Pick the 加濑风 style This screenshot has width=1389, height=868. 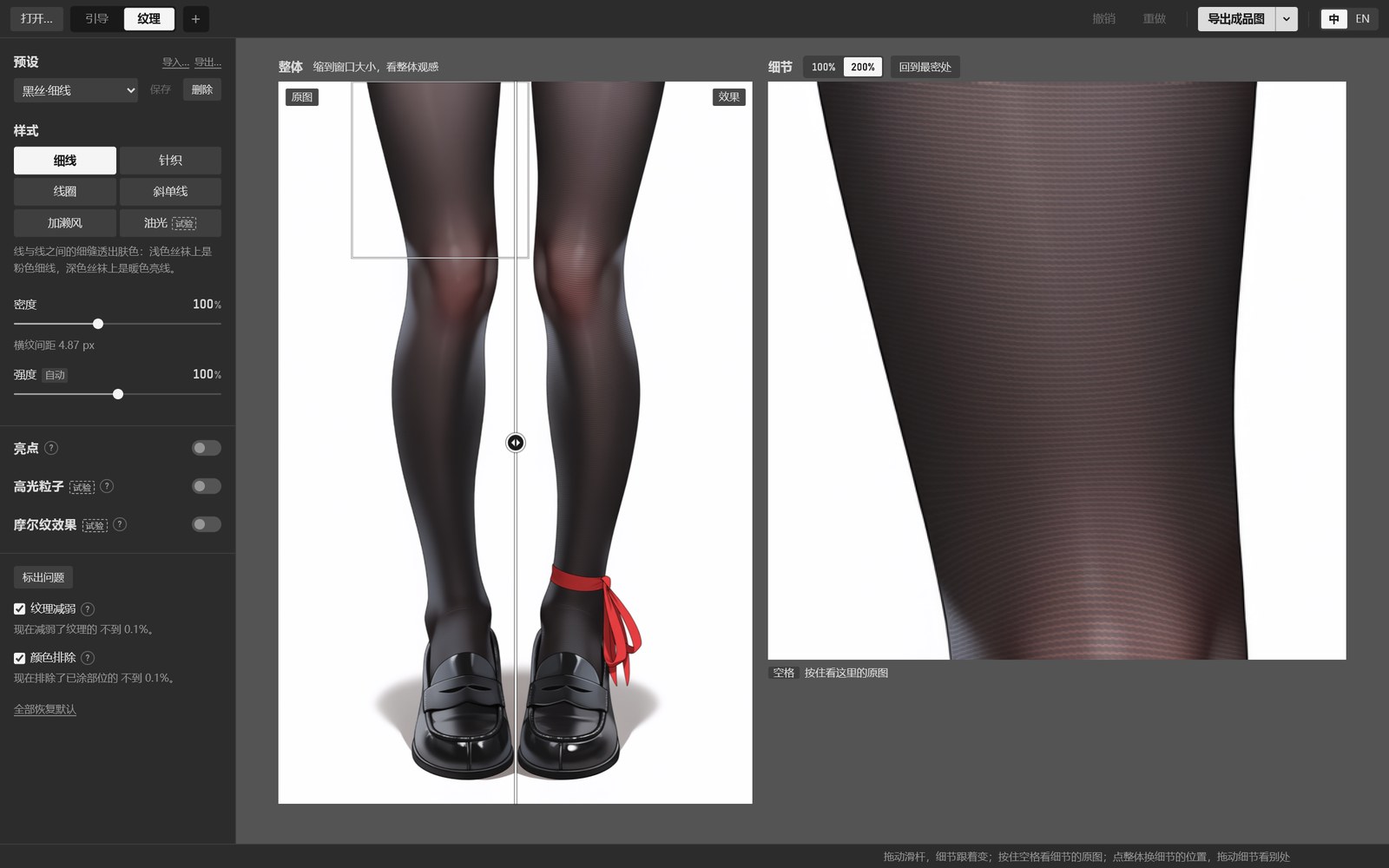pyautogui.click(x=65, y=223)
